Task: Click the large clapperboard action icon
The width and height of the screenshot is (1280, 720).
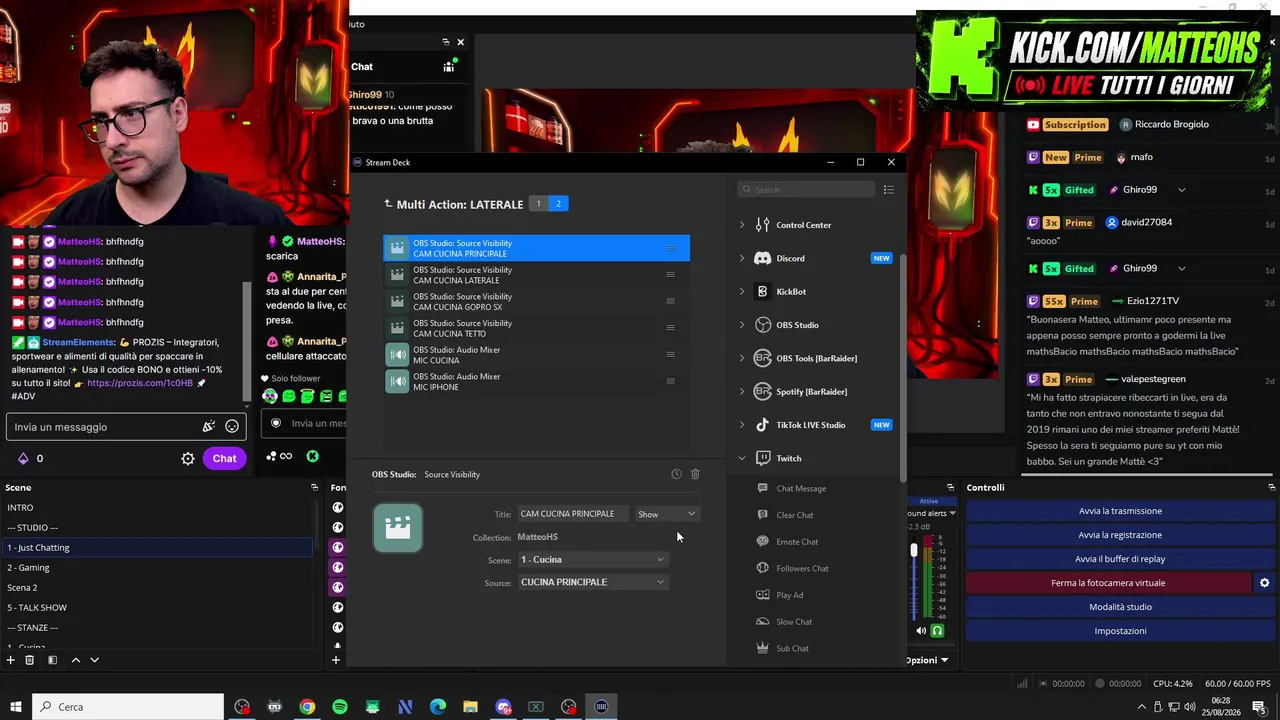Action: [x=398, y=528]
